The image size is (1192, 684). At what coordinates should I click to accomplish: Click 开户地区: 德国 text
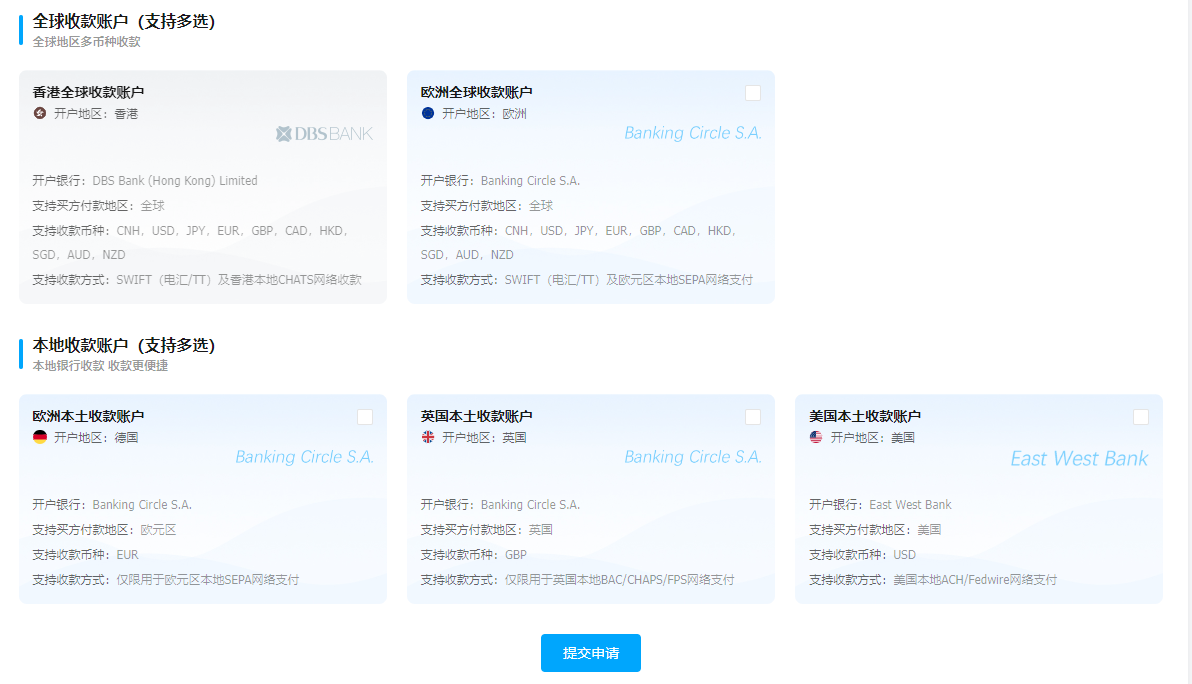[96, 437]
